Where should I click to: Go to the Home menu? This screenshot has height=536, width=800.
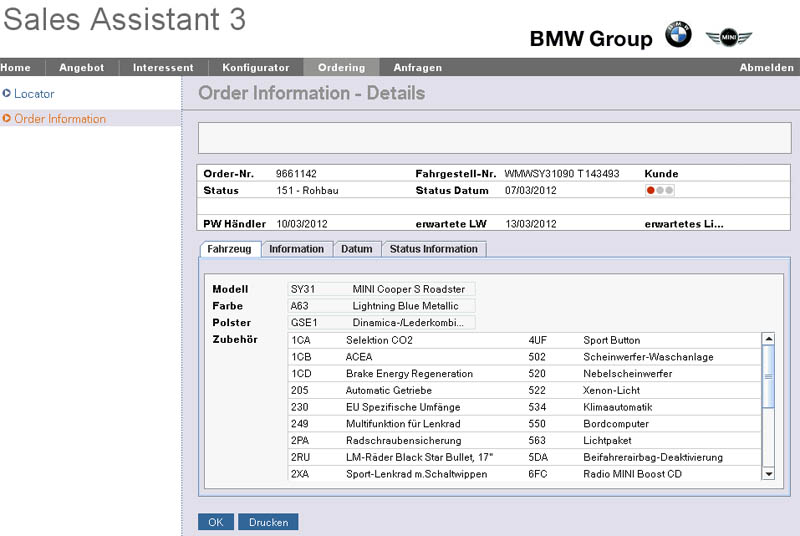16,68
